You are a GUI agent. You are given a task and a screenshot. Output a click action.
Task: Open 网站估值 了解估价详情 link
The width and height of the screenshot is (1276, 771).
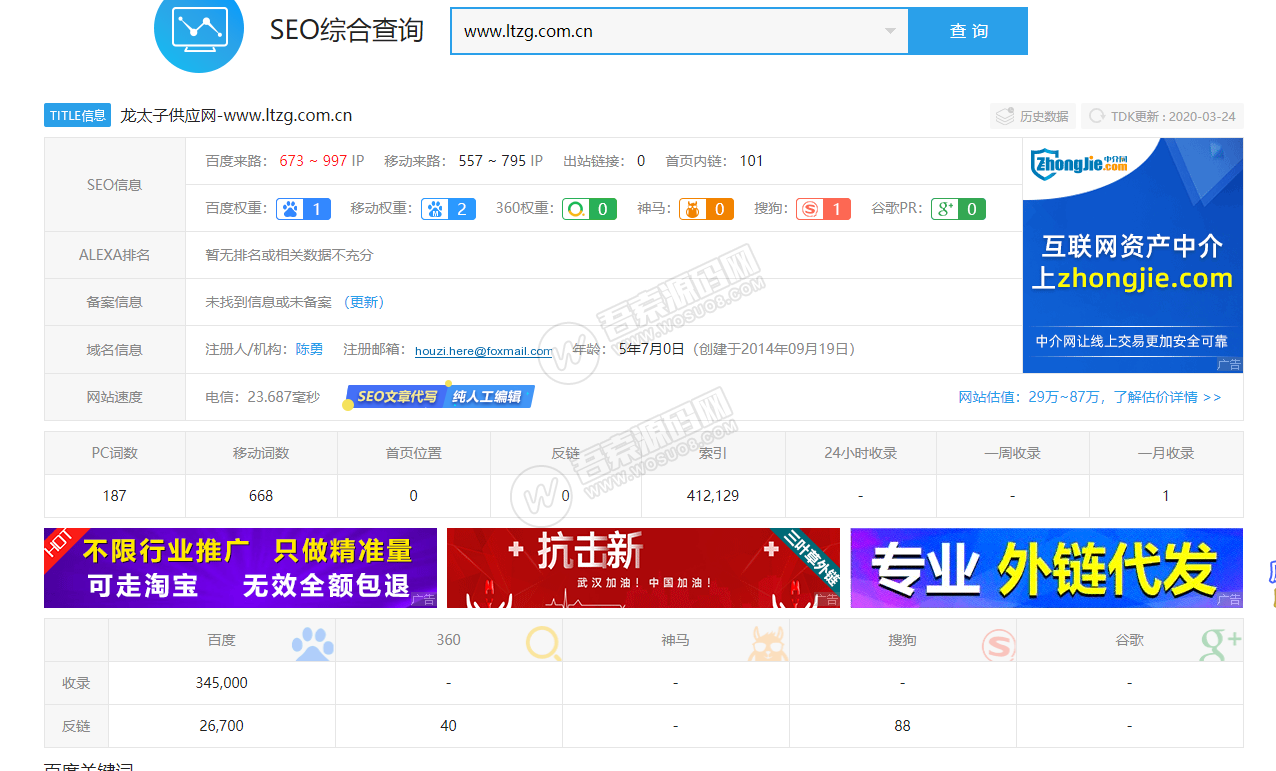click(1090, 397)
